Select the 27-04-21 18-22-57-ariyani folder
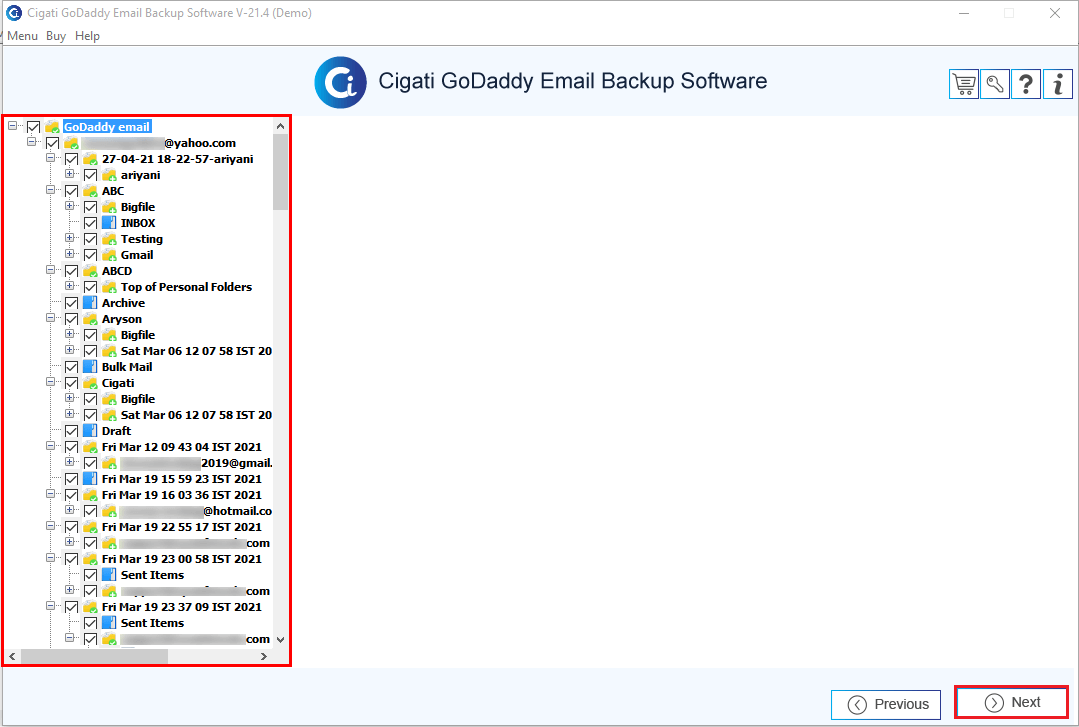This screenshot has height=727, width=1079. [x=178, y=159]
